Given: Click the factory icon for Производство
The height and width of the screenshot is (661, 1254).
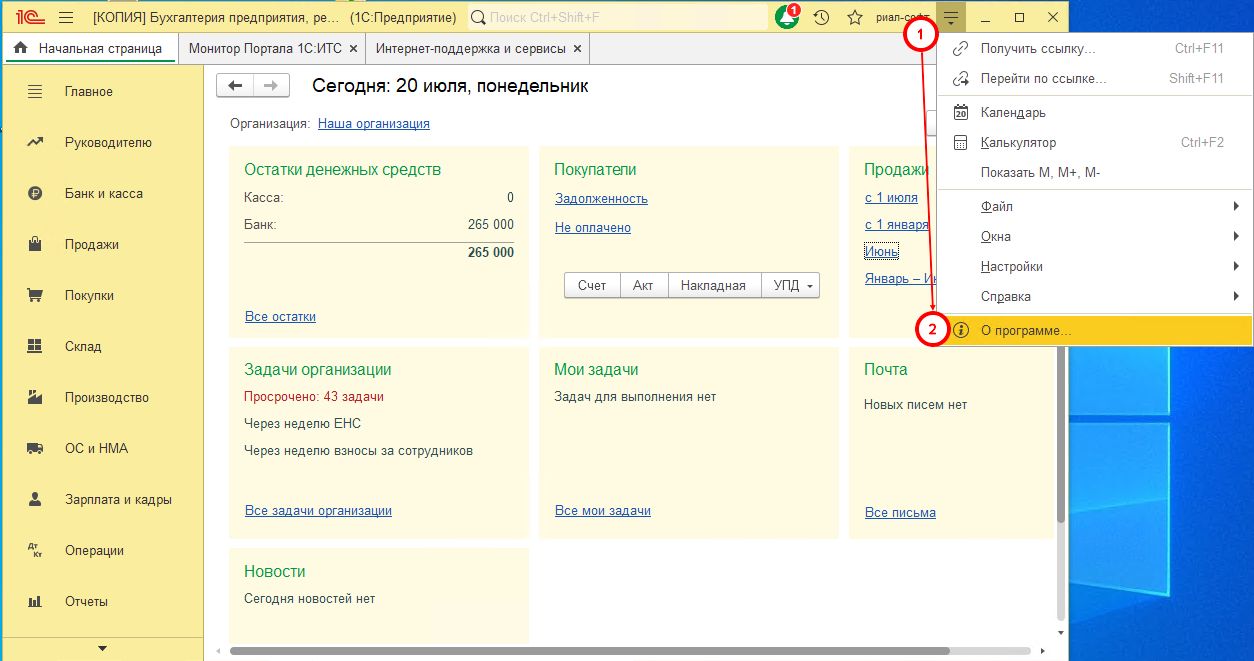Looking at the screenshot, I should (35, 397).
